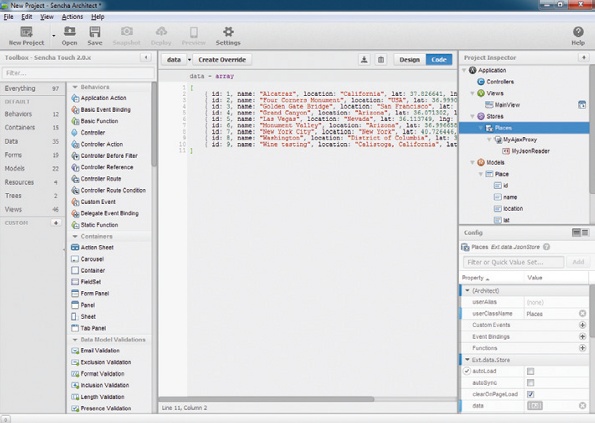The width and height of the screenshot is (595, 423).
Task: Focus the Filter or Quick Value Set field
Action: coord(513,262)
